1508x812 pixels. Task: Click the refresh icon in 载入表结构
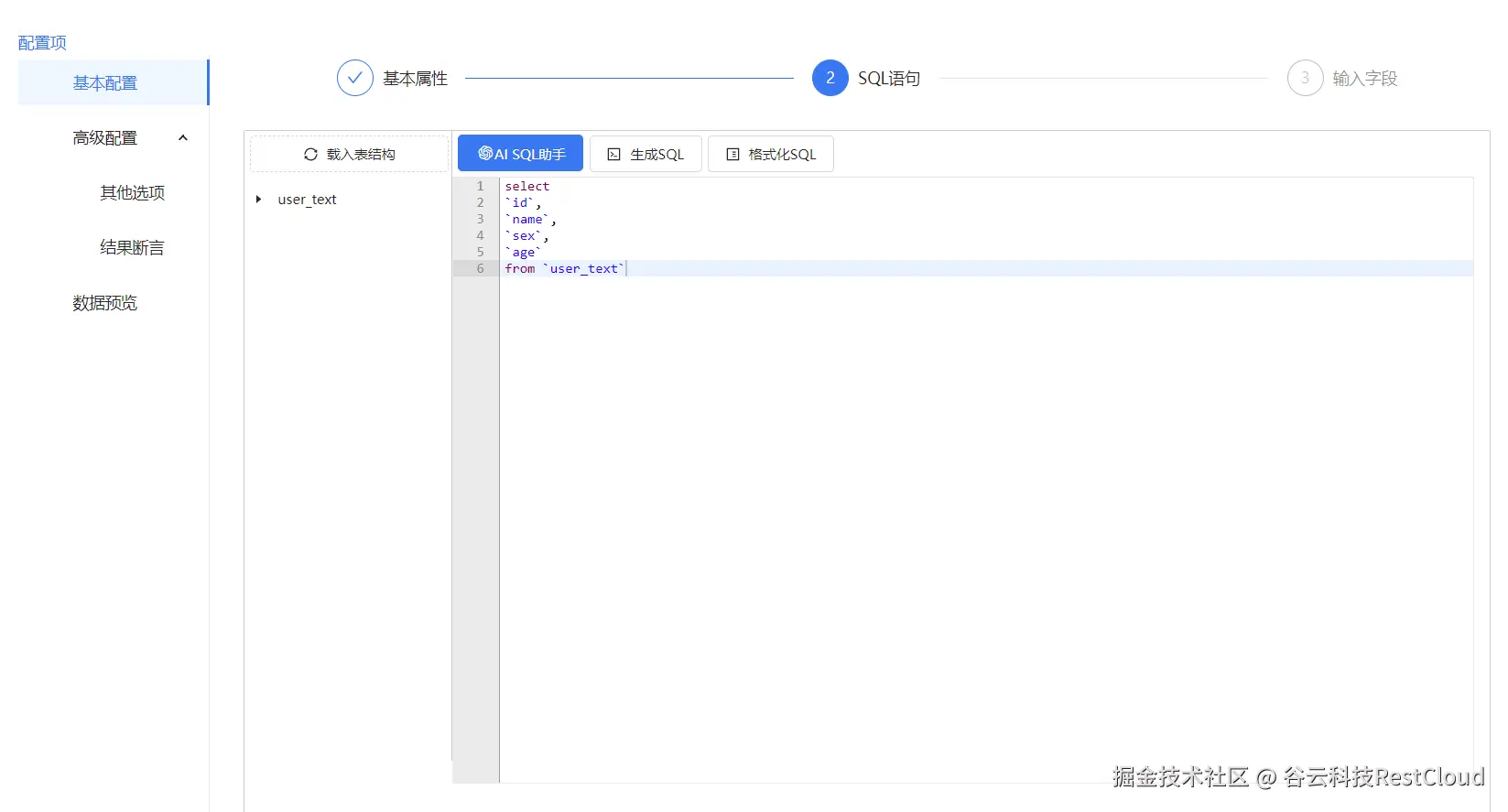tap(310, 155)
